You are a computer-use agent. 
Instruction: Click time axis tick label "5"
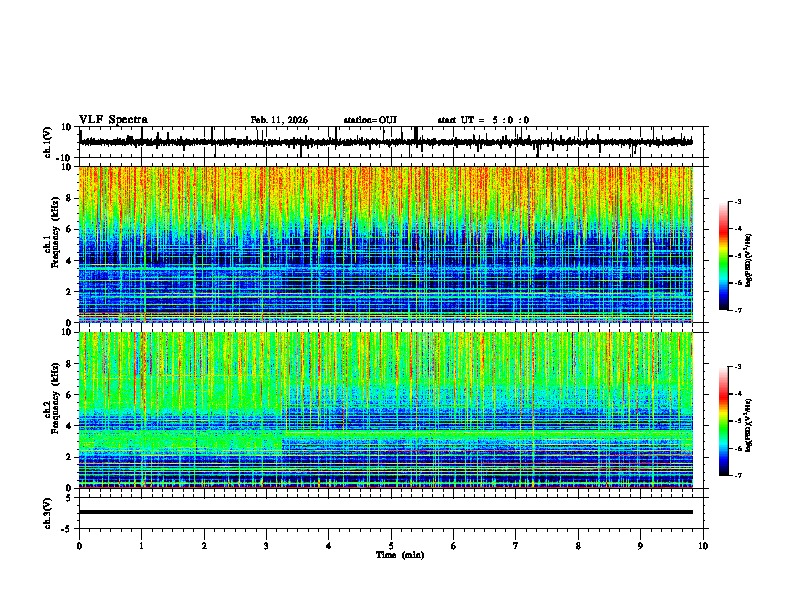[391, 546]
